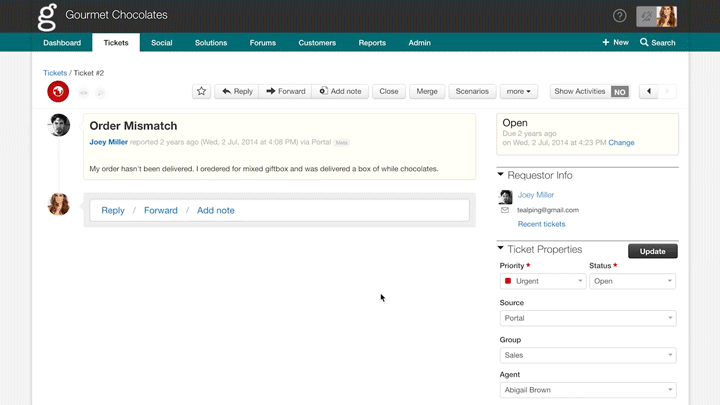Open the Solutions tab
The image size is (720, 405).
211,43
